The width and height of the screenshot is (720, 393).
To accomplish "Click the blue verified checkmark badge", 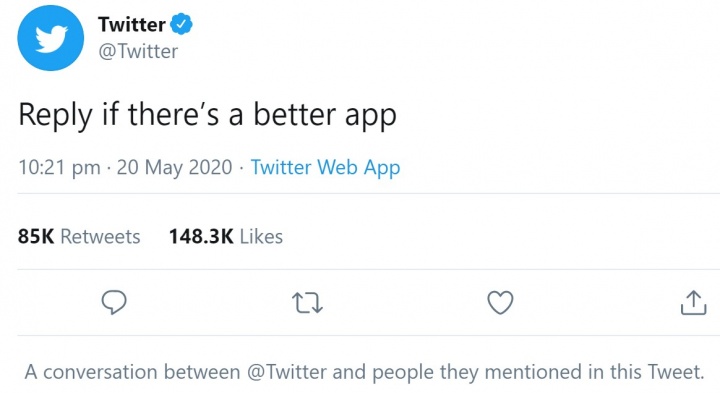I will pos(181,24).
